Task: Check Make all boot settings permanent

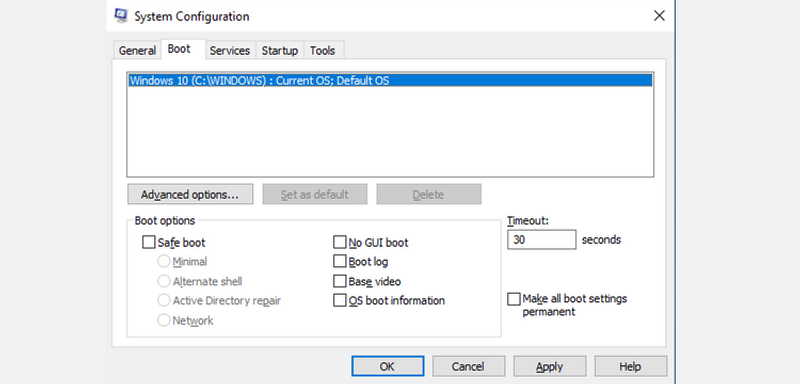Action: coord(514,299)
